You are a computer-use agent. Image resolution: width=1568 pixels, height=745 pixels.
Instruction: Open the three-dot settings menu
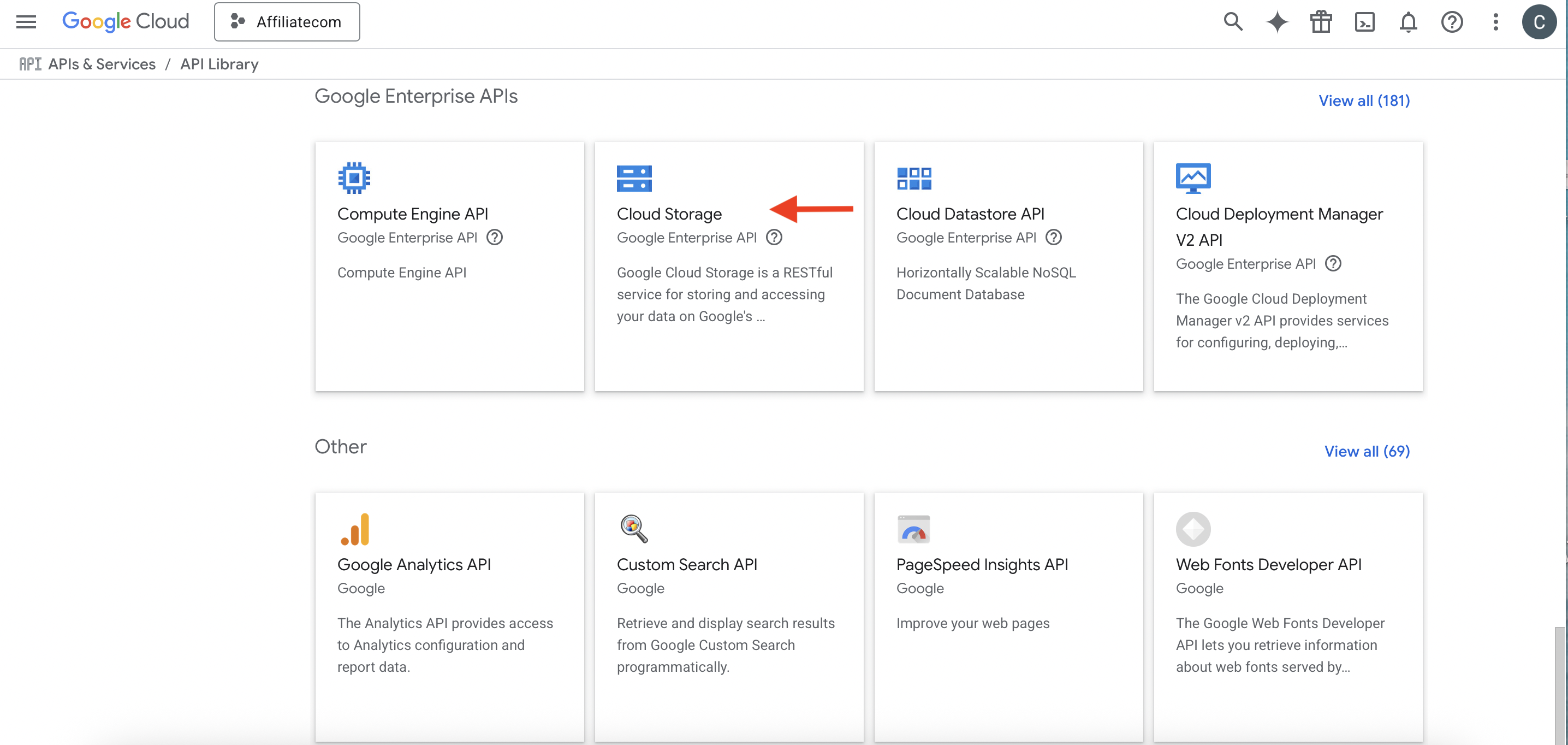[x=1495, y=22]
